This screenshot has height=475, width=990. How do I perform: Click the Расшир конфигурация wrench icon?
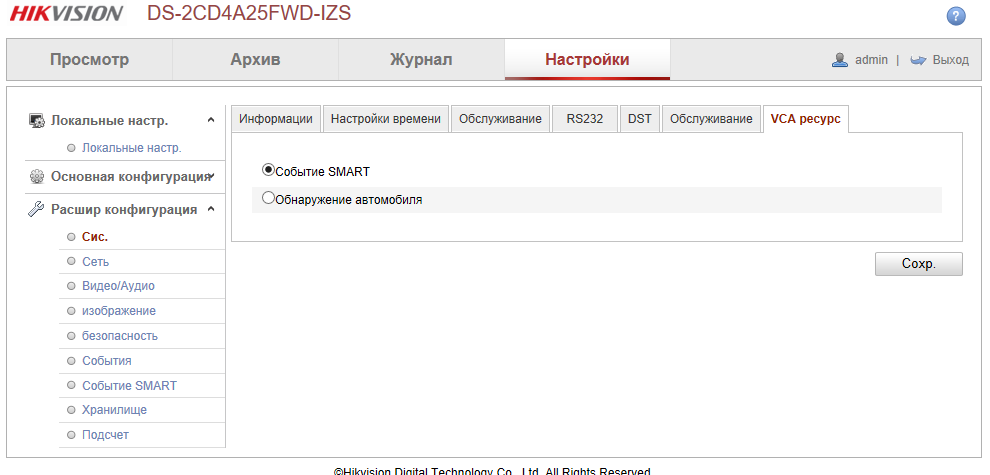pyautogui.click(x=36, y=209)
